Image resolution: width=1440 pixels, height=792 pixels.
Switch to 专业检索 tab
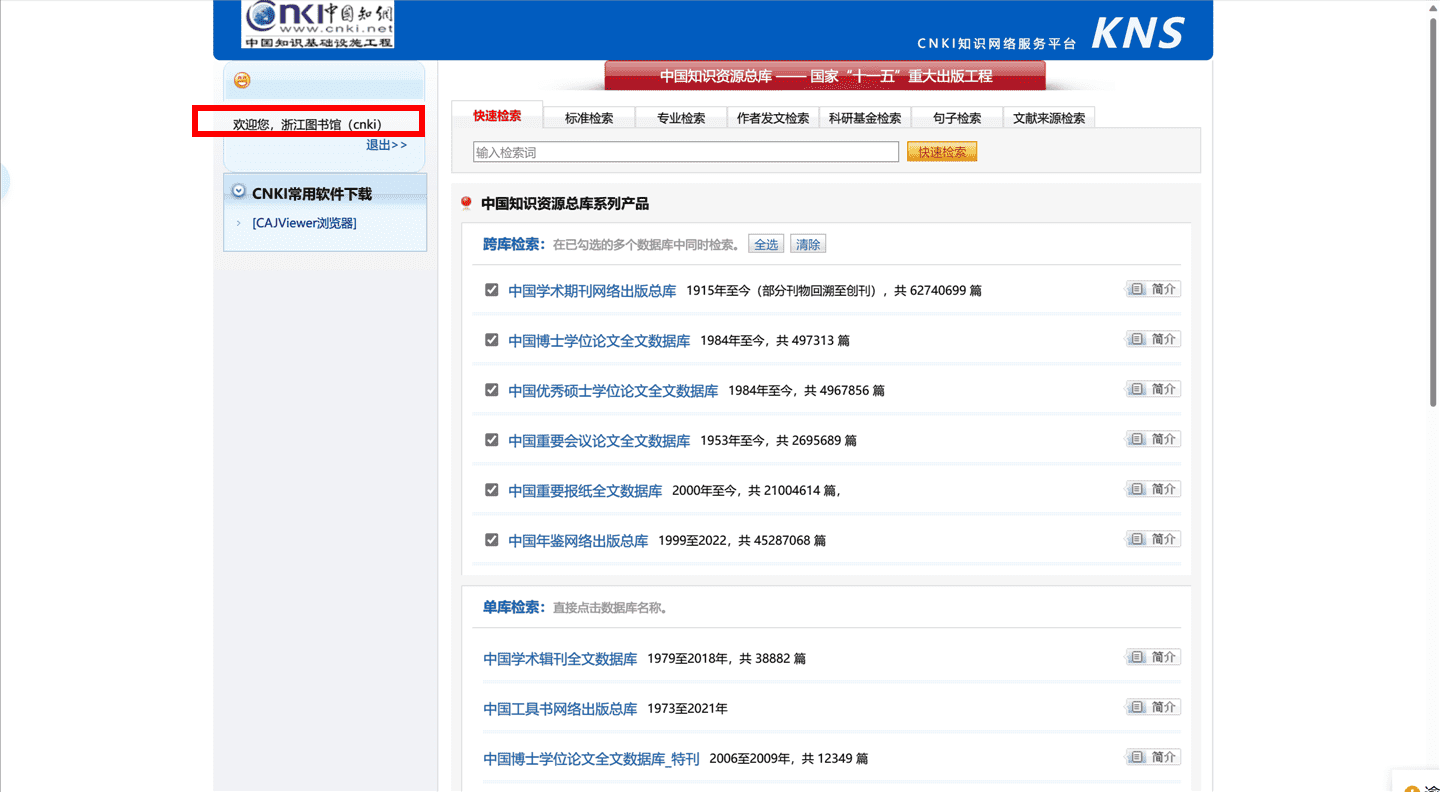coord(681,118)
